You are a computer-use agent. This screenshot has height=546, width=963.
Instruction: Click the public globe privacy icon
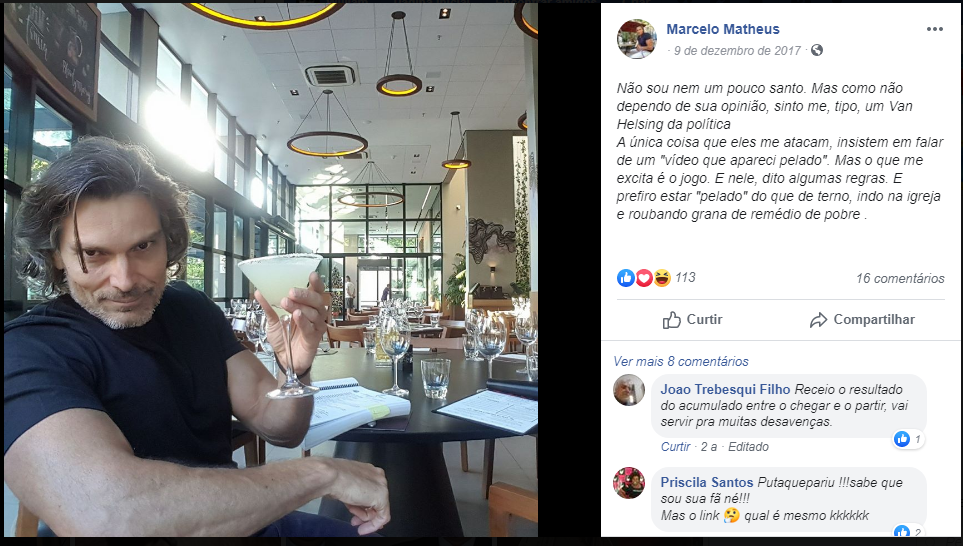coord(817,50)
